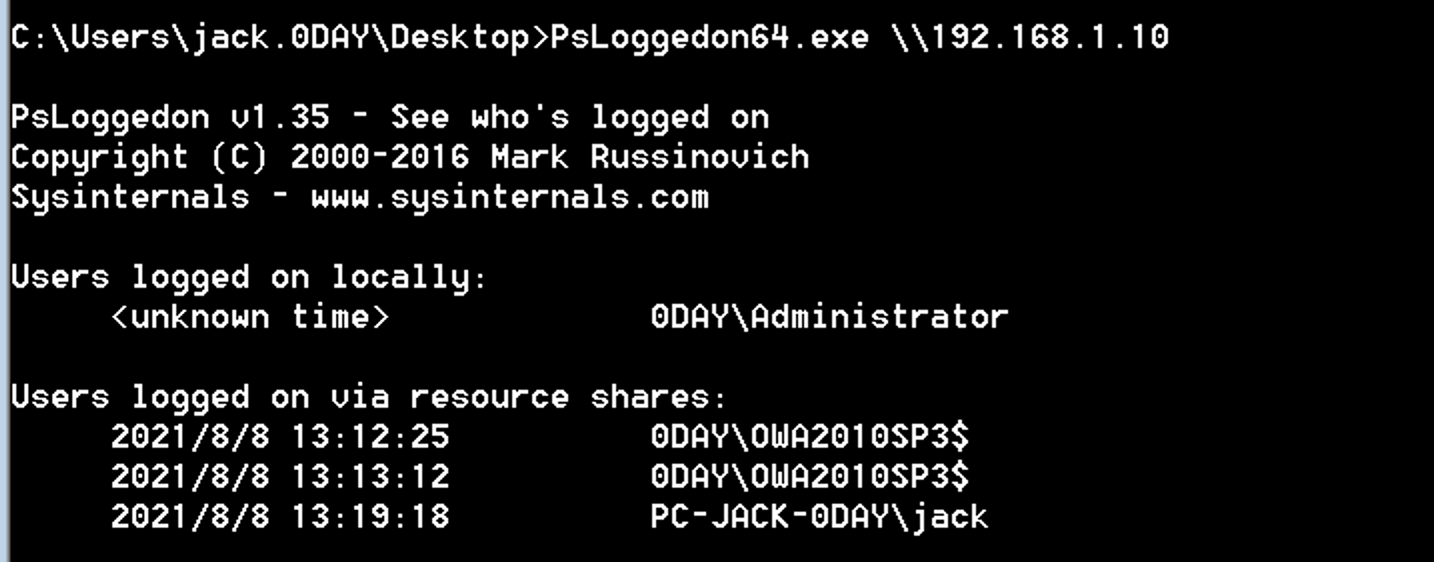Click the "See who's logged on" description
1434x562 pixels.
pos(580,117)
